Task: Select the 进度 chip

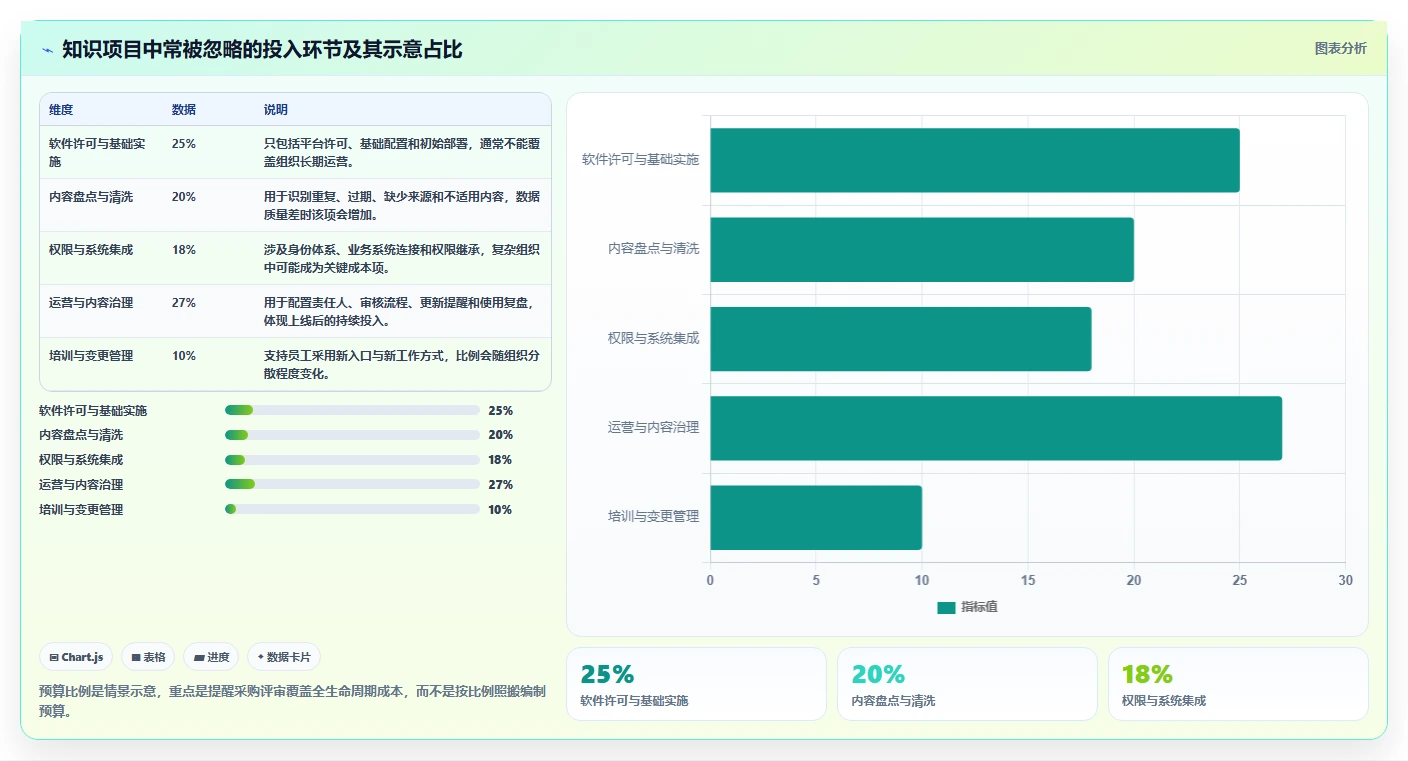Action: click(211, 657)
